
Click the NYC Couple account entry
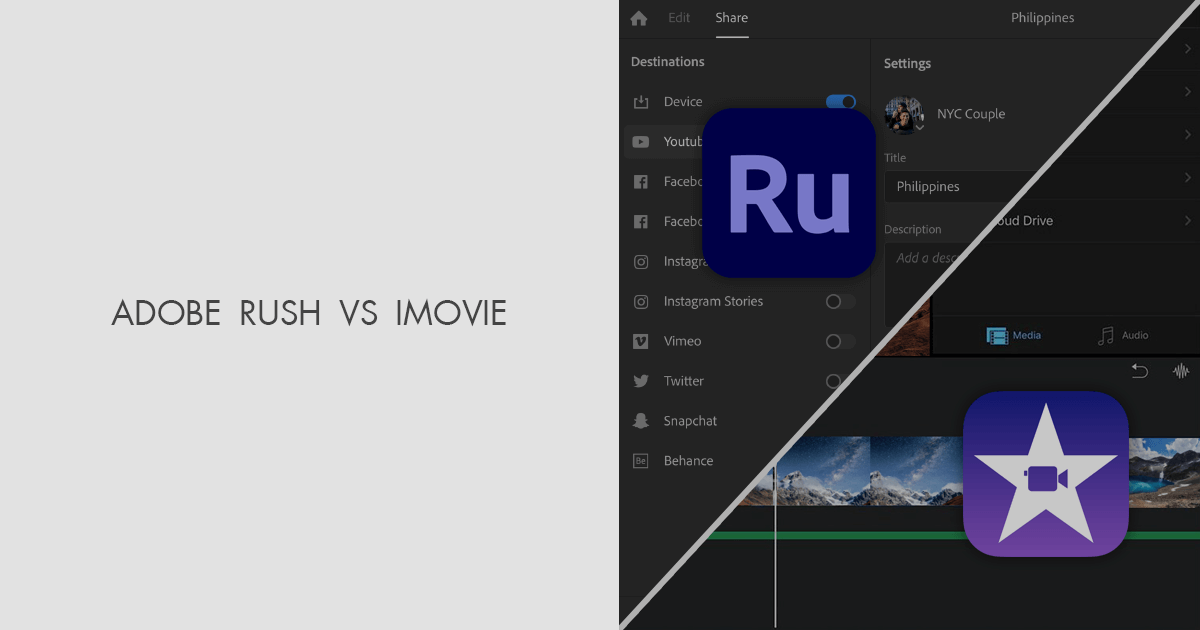point(970,113)
